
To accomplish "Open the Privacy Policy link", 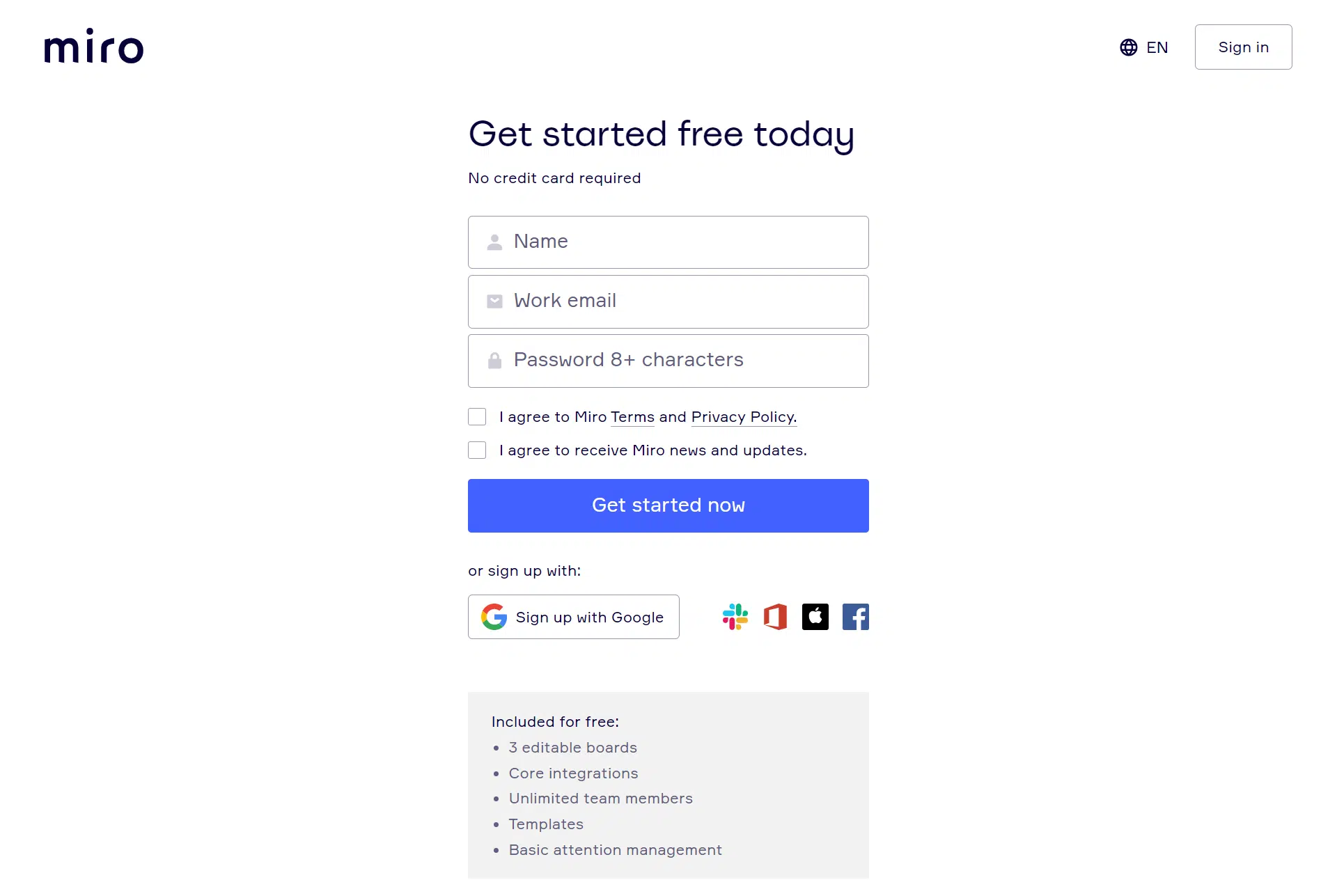I will coord(744,417).
